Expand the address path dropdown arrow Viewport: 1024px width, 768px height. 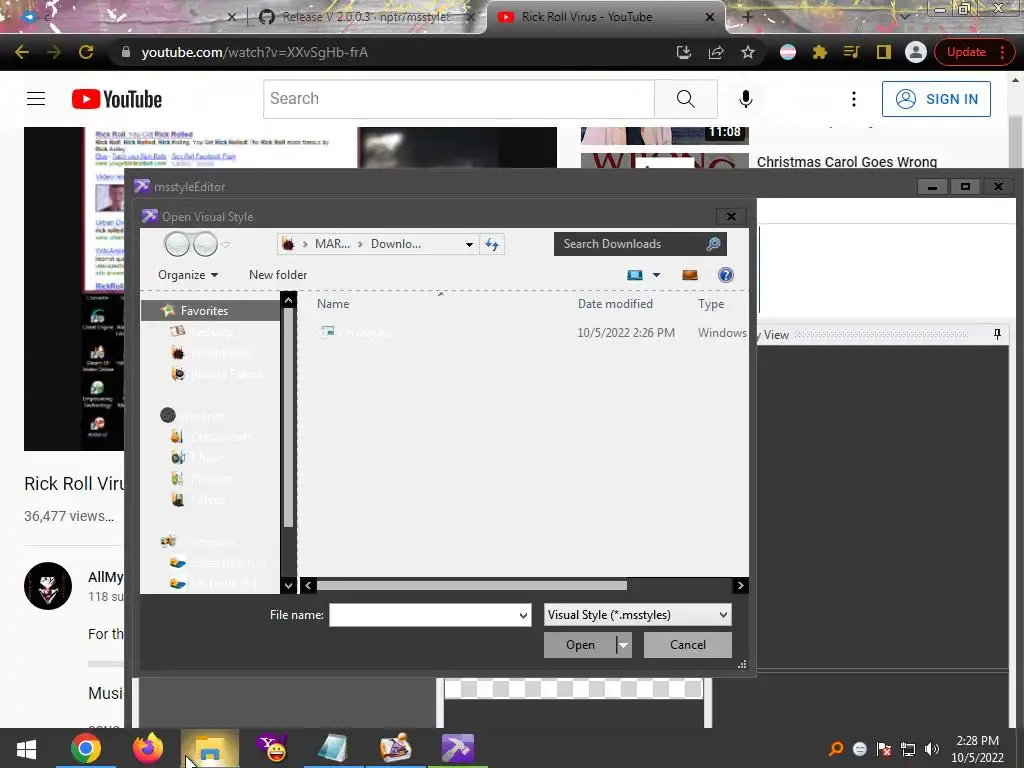469,244
